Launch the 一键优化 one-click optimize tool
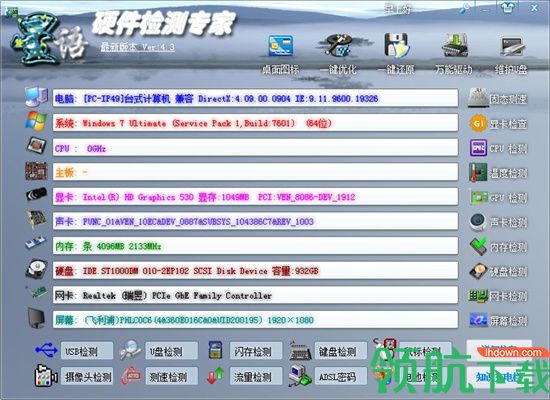Image resolution: width=550 pixels, height=400 pixels. pyautogui.click(x=338, y=54)
